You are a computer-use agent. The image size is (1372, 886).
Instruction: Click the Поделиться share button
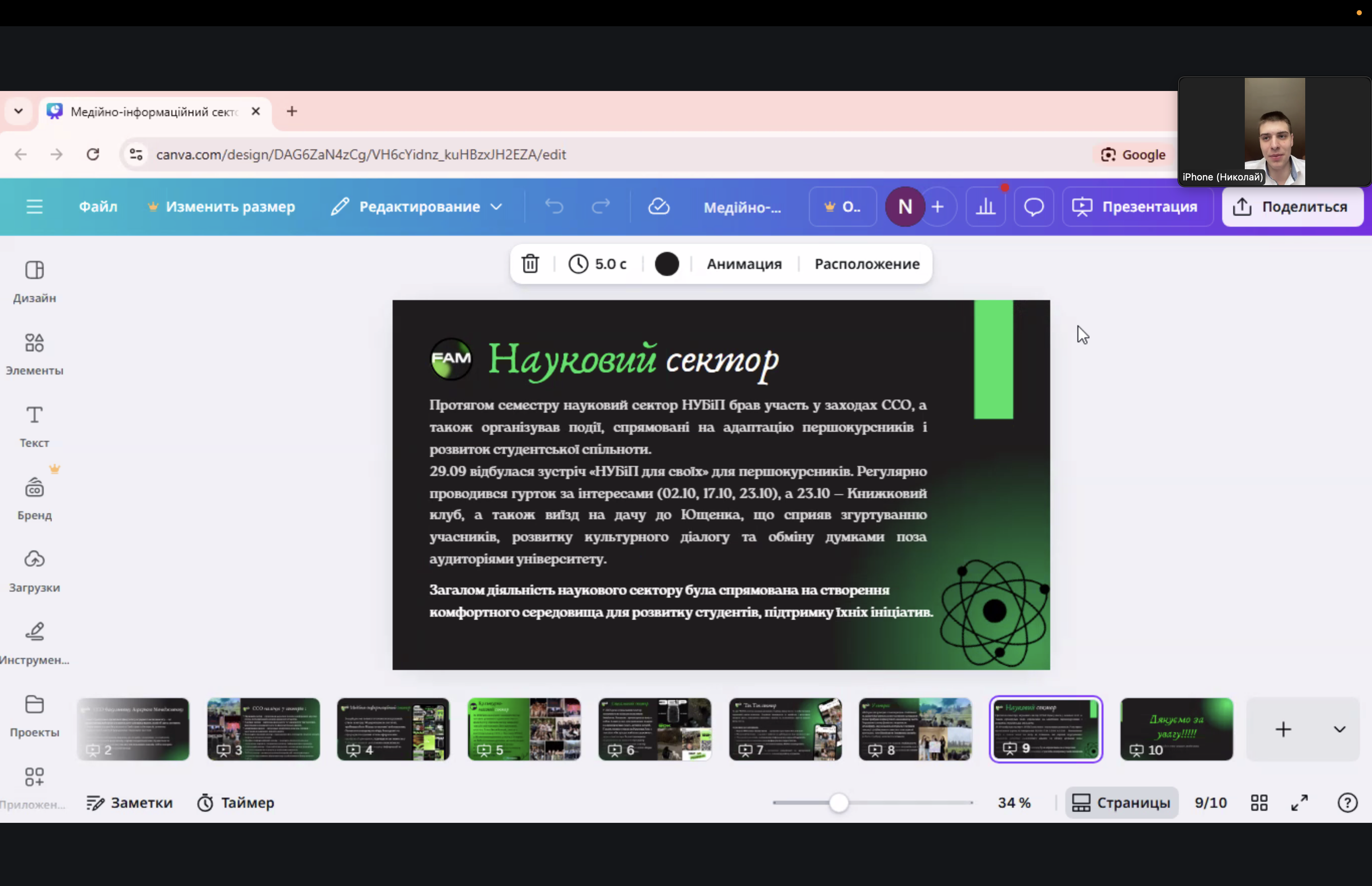tap(1292, 207)
